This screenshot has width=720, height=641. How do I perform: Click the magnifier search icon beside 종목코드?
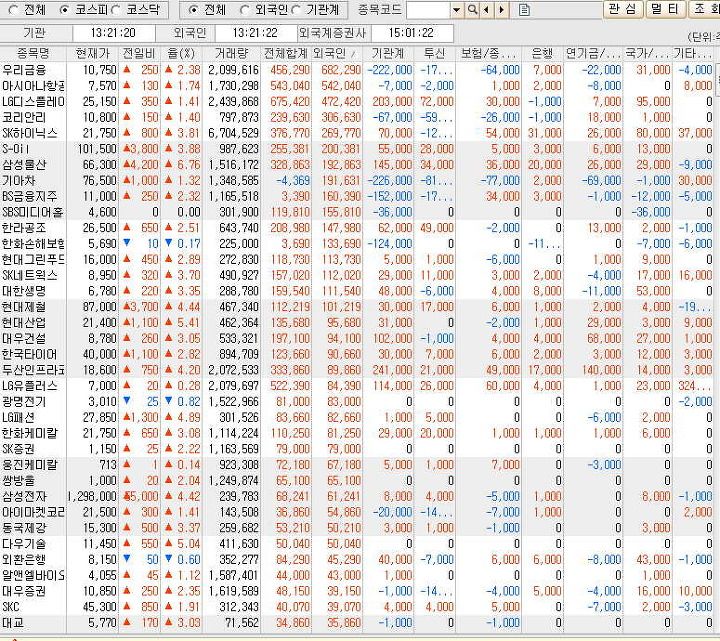pyautogui.click(x=472, y=10)
